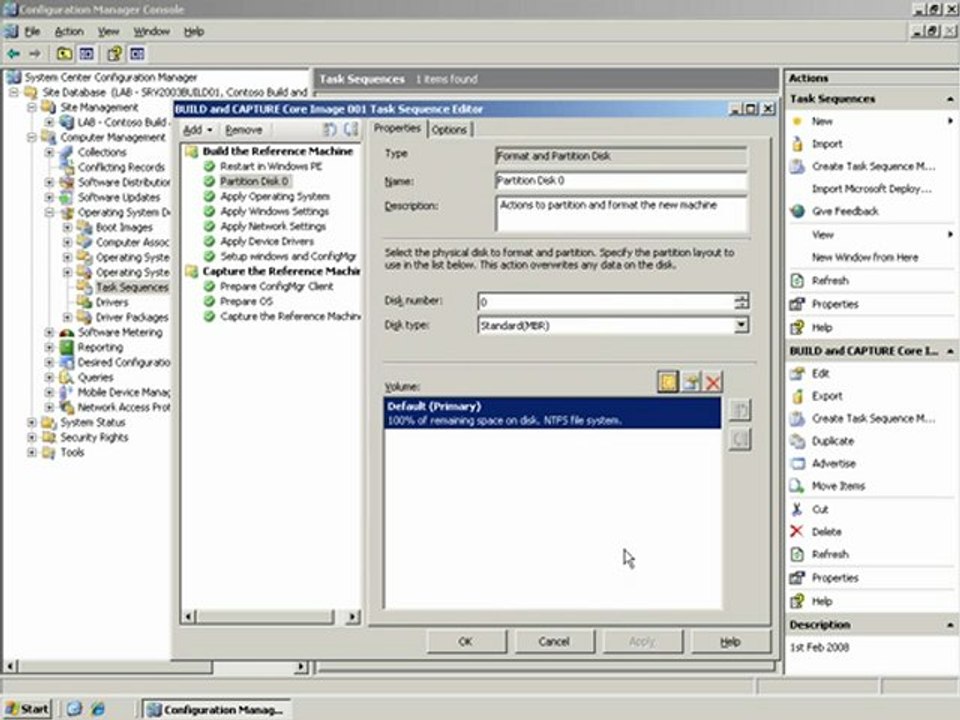960x720 pixels.
Task: Open the Disk type dropdown
Action: coord(741,325)
